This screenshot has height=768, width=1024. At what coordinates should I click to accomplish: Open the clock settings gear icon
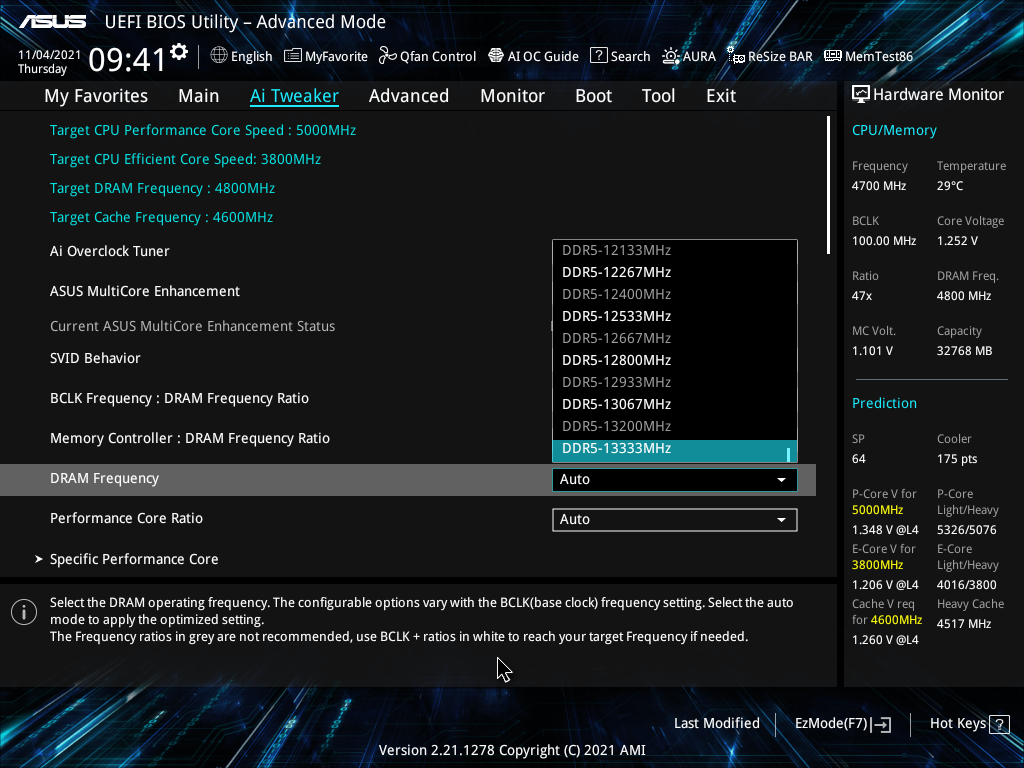(179, 52)
